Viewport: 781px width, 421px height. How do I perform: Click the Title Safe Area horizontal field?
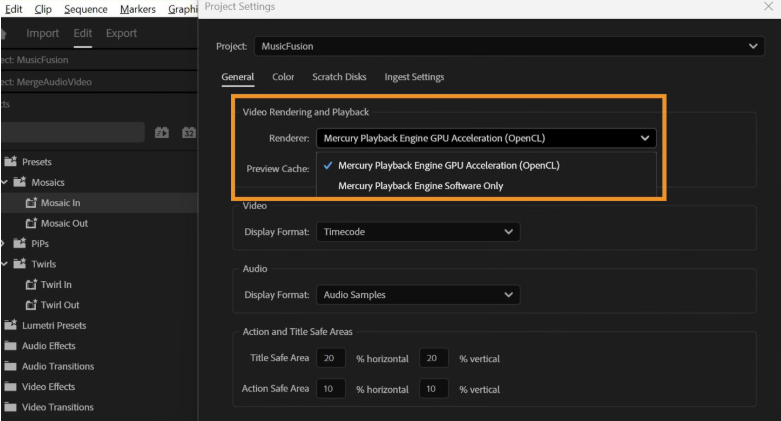330,358
